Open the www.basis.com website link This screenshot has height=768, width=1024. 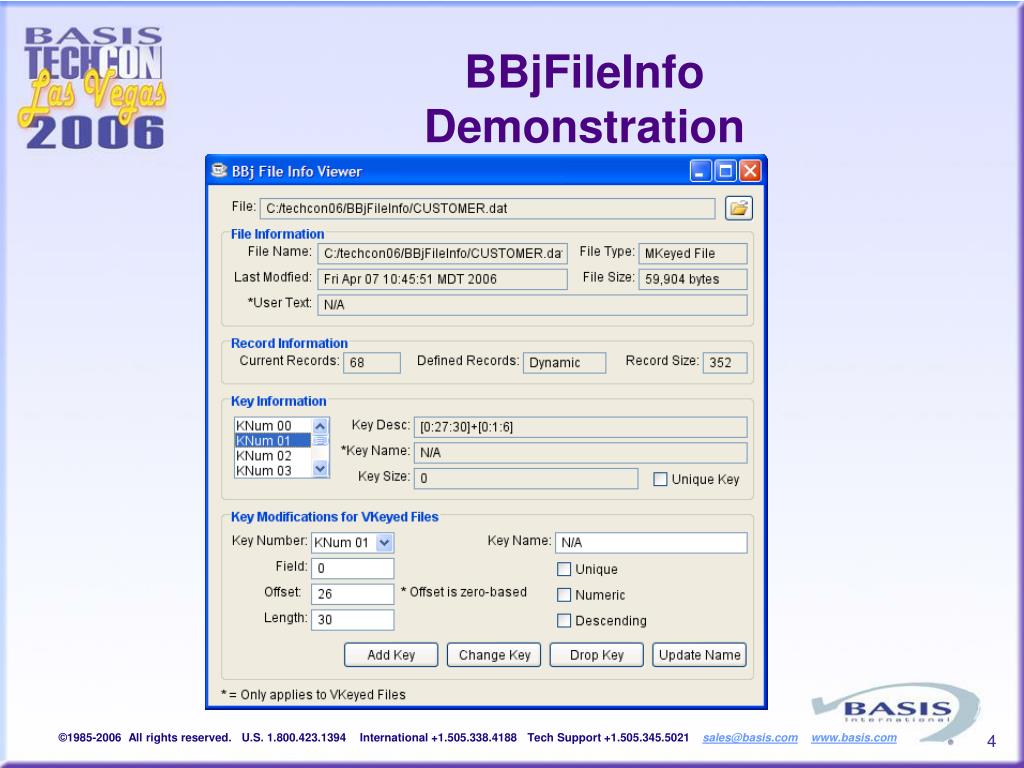854,737
